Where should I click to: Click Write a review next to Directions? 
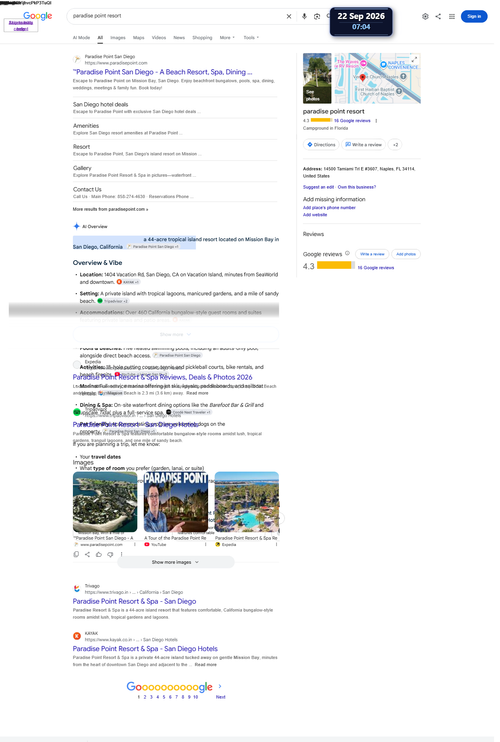coord(363,144)
